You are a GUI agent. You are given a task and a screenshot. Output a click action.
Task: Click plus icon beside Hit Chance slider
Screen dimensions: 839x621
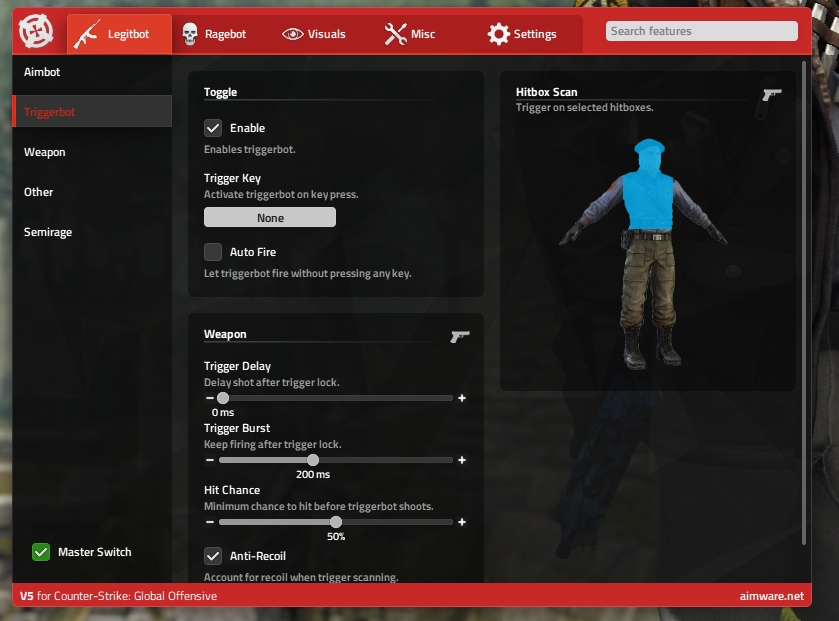pyautogui.click(x=462, y=522)
